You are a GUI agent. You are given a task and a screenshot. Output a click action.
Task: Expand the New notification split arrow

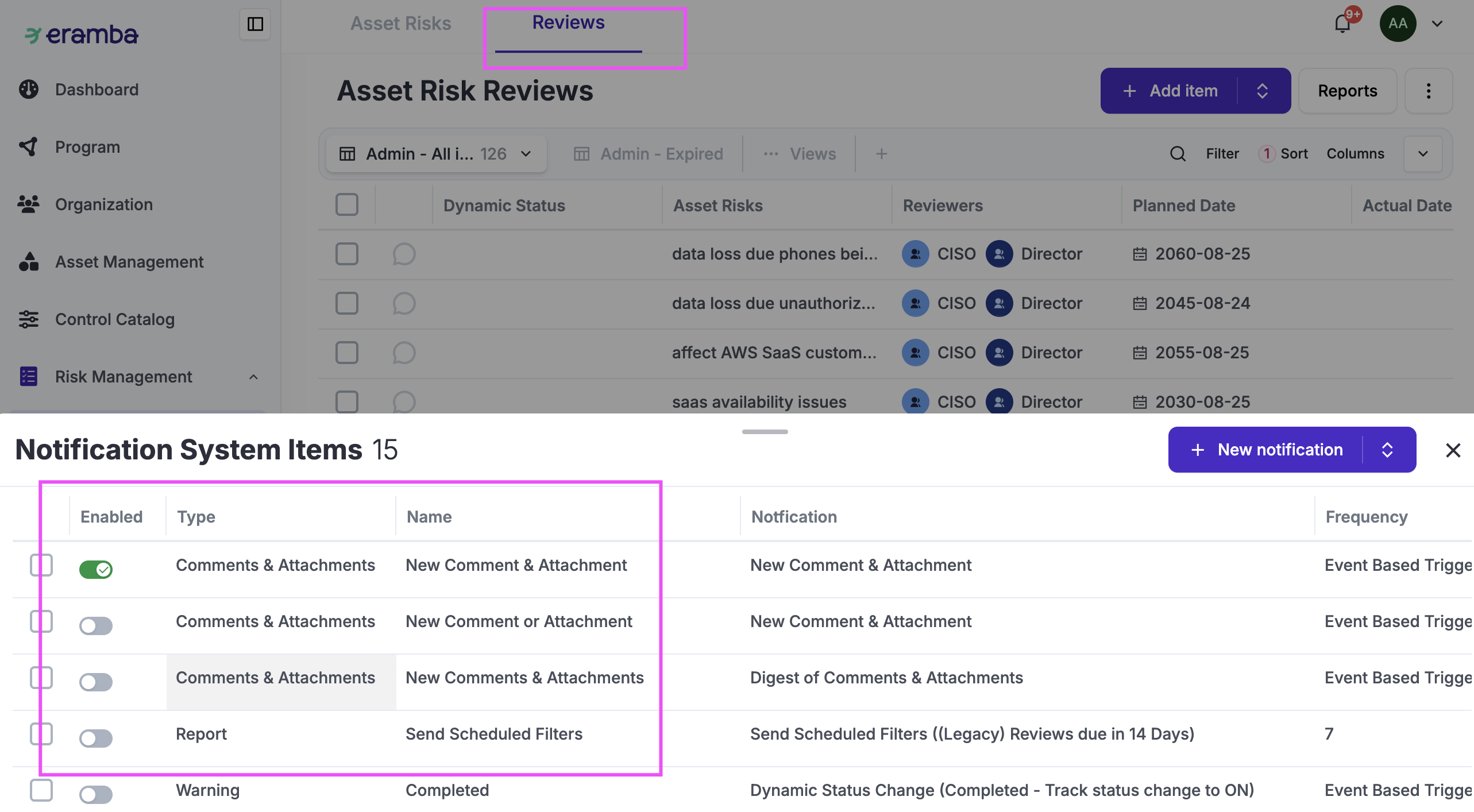1387,450
